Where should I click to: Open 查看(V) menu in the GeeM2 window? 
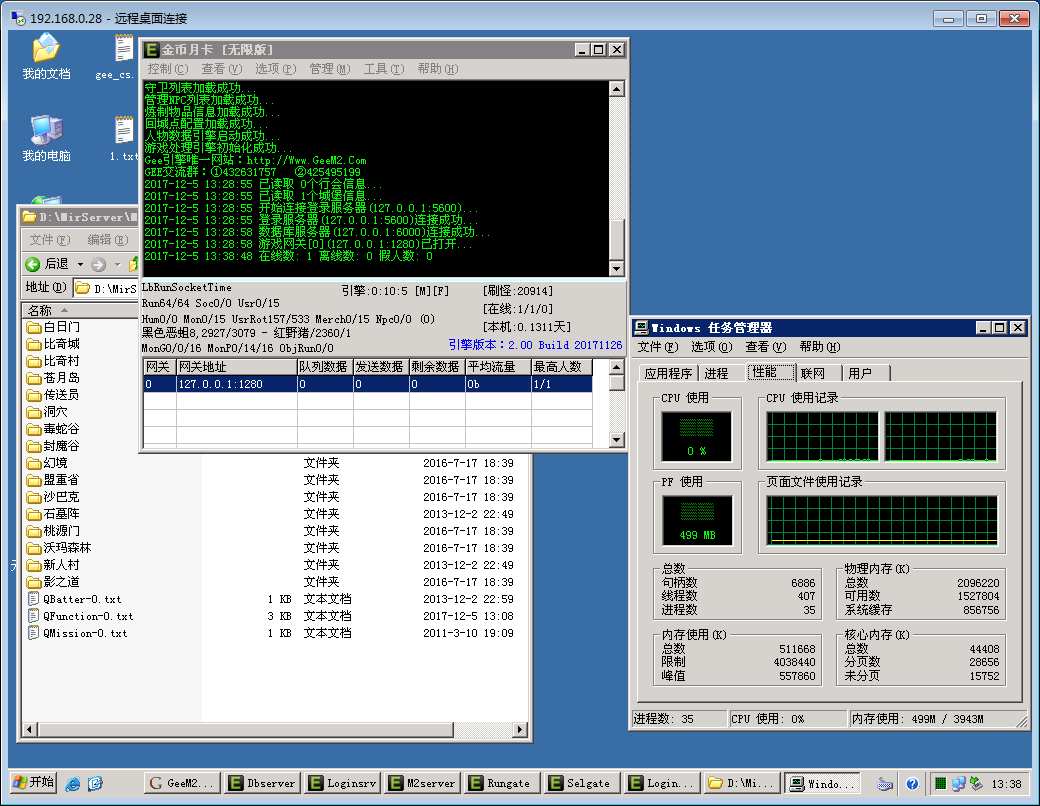click(x=222, y=69)
